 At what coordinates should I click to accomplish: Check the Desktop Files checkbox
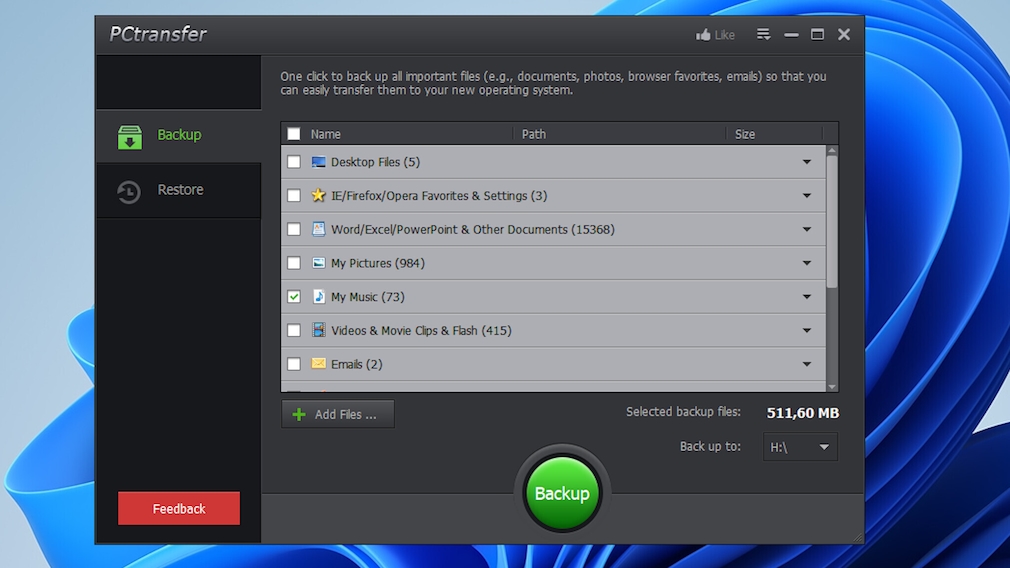[294, 162]
